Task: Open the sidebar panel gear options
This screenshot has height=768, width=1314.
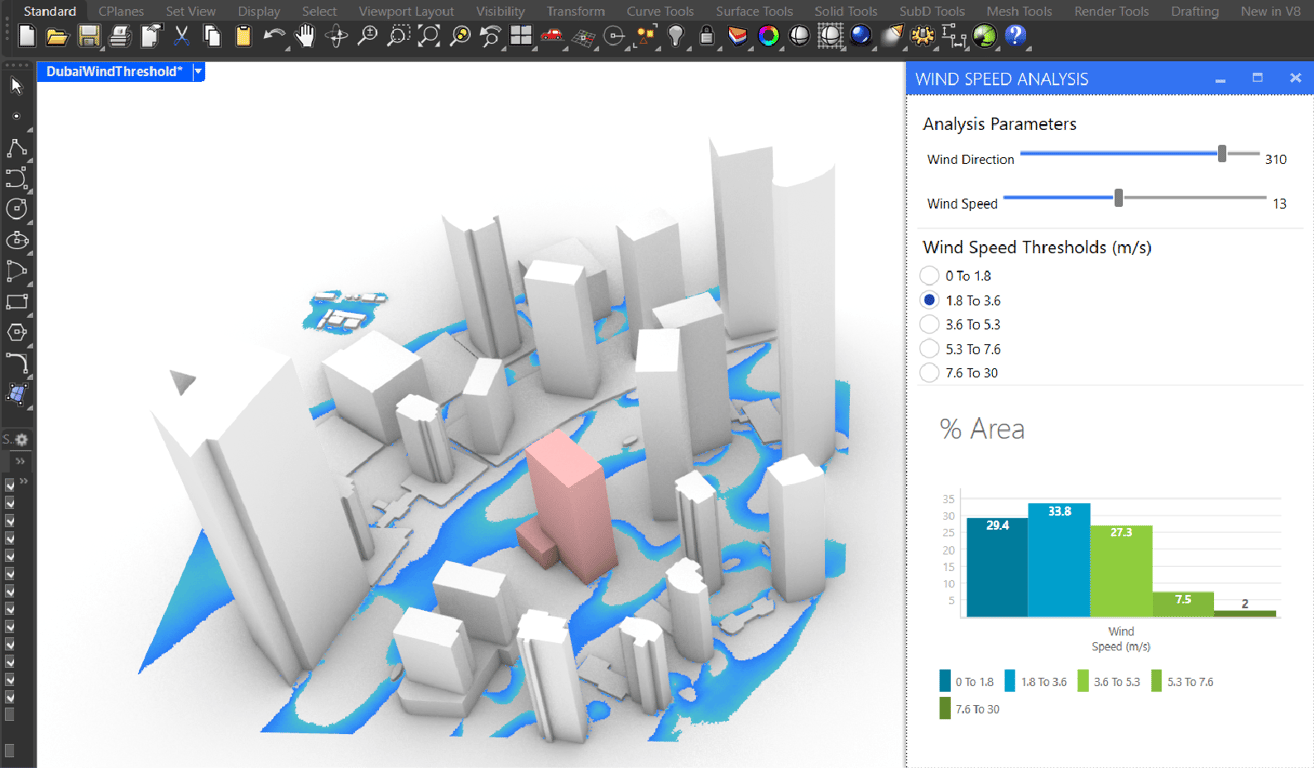Action: click(21, 440)
